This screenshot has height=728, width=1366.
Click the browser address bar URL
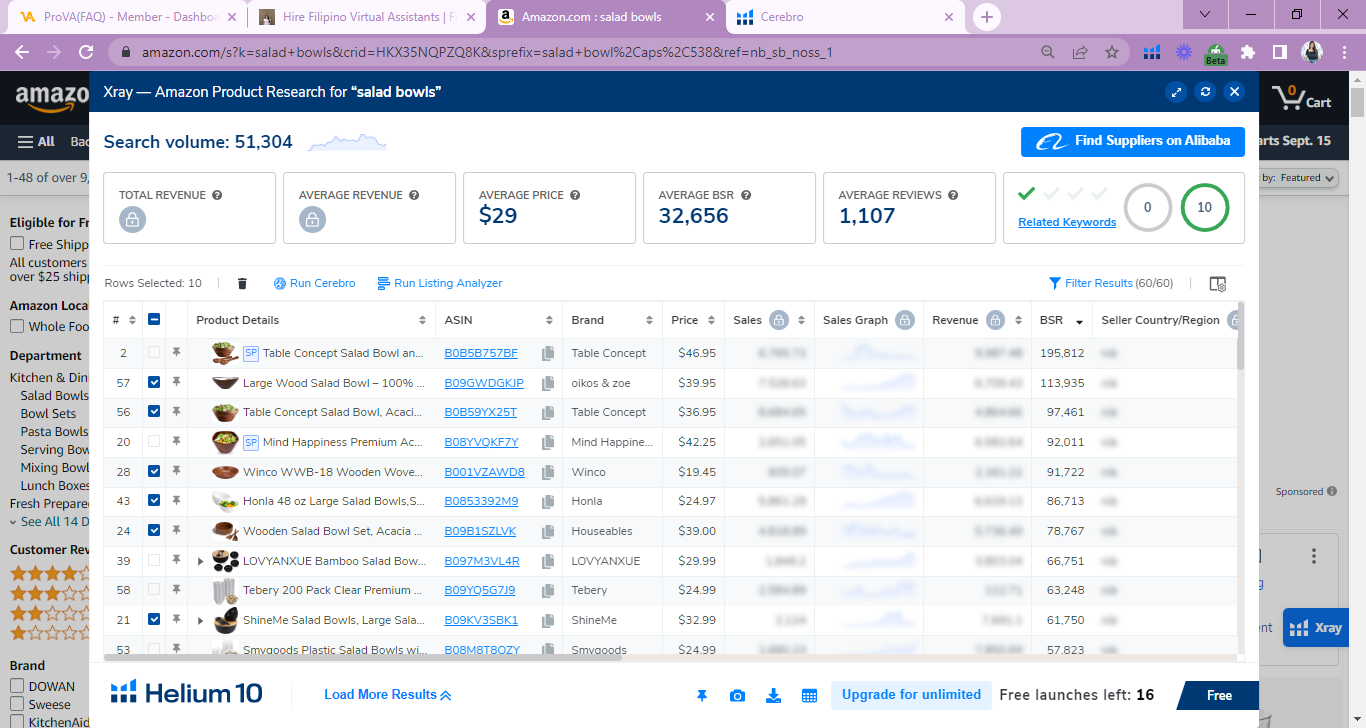click(x=487, y=52)
